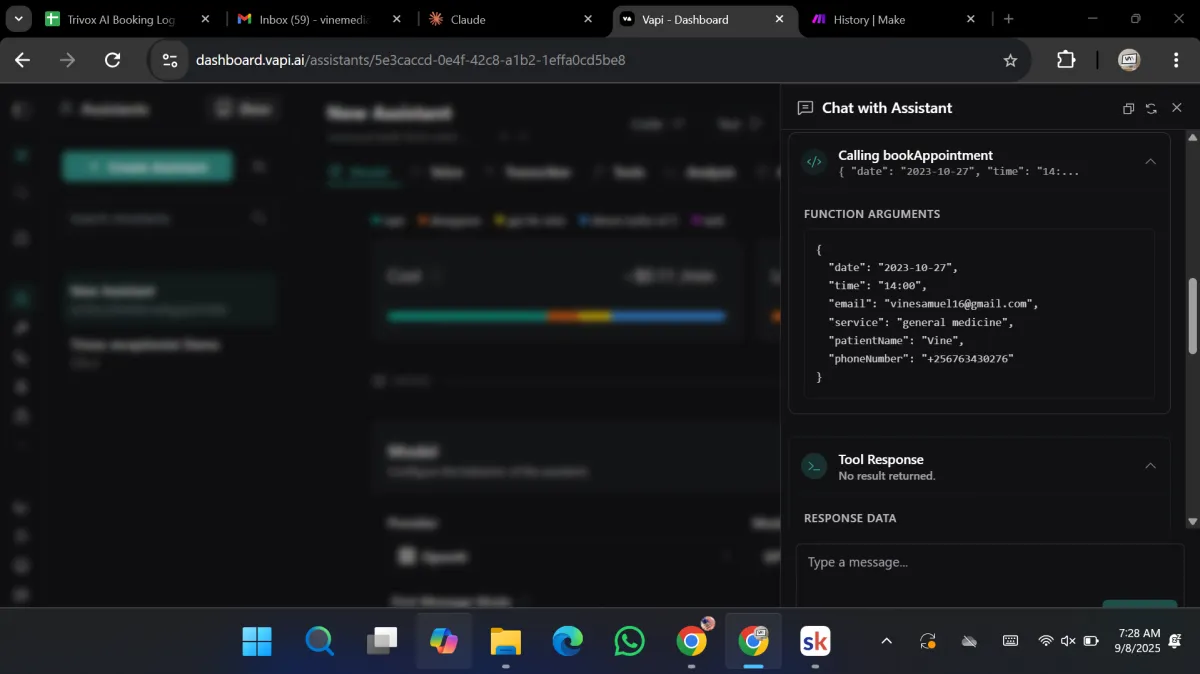Viewport: 1200px width, 674px height.
Task: Open the active Chrome window icon beside SK
Action: [x=754, y=641]
